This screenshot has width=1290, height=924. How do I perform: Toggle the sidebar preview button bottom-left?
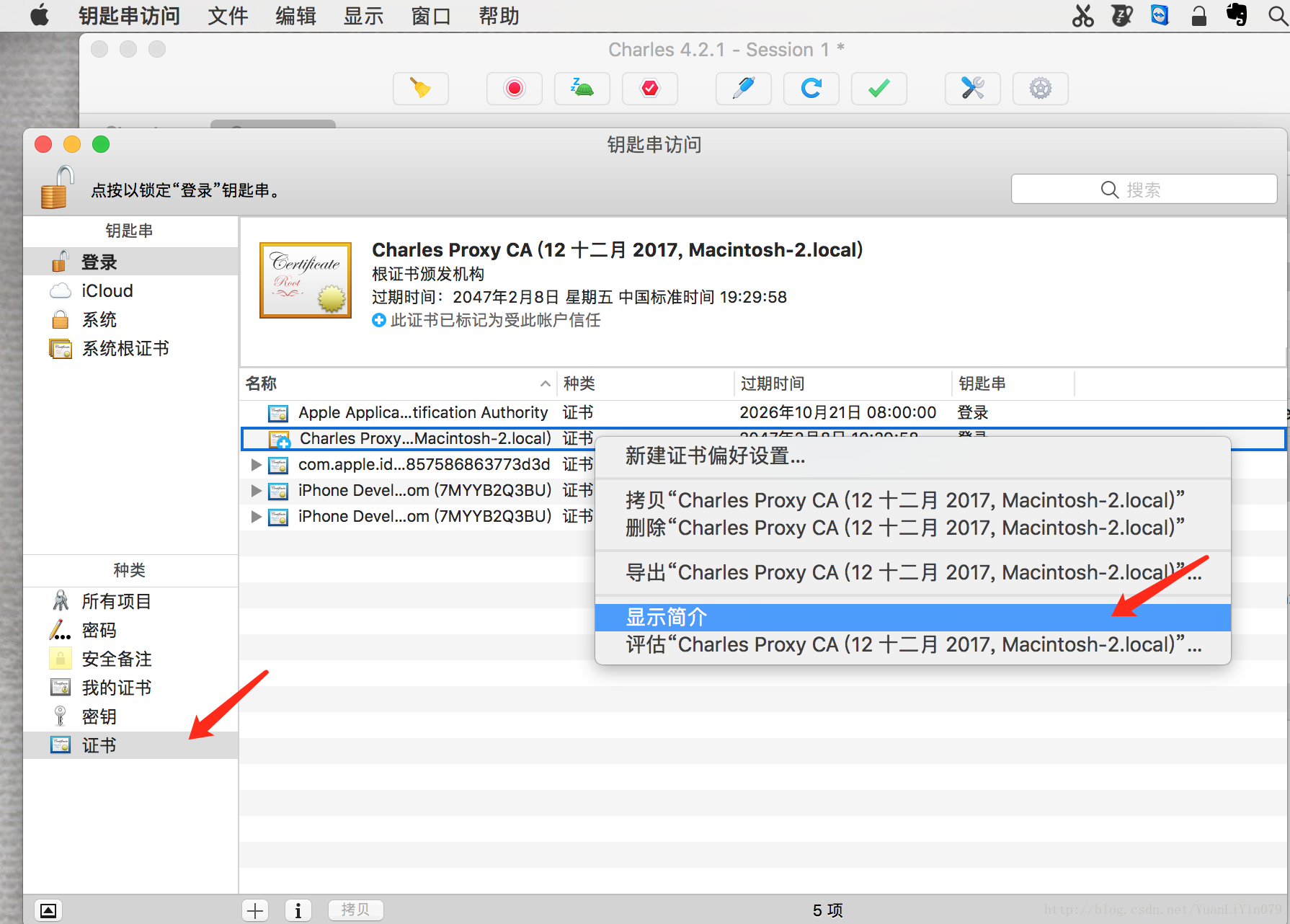[48, 910]
